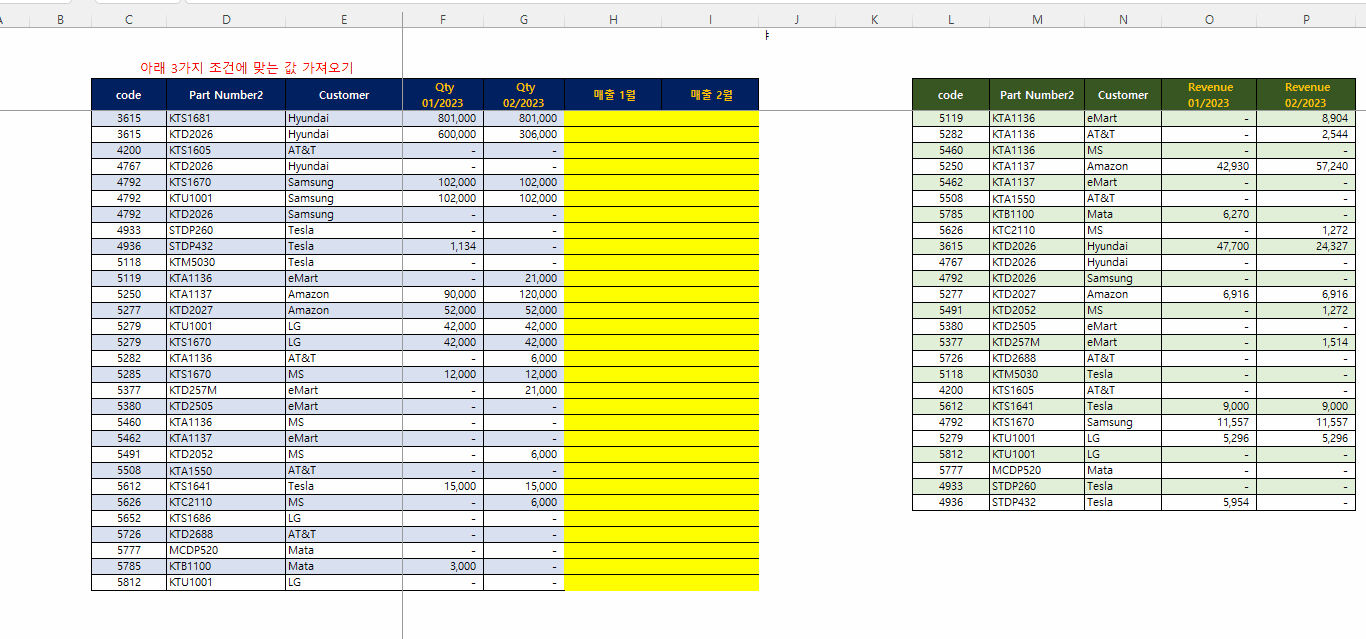Select column K header
This screenshot has height=639, width=1366.
pyautogui.click(x=874, y=19)
